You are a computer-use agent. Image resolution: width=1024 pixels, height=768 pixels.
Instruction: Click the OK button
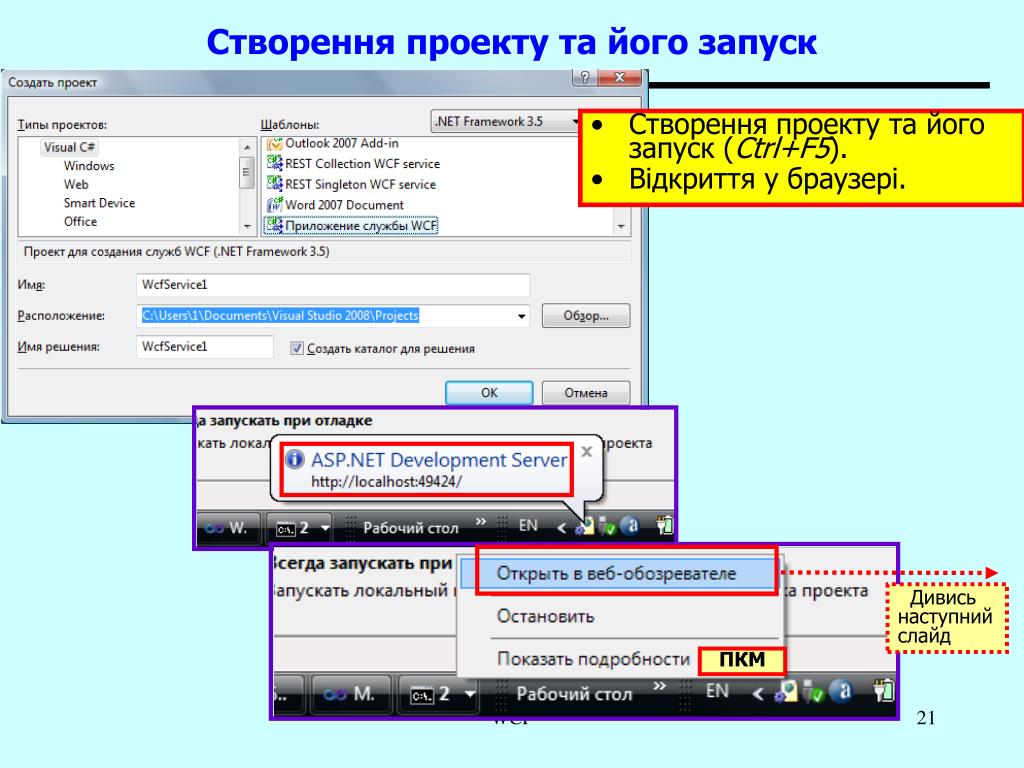pos(489,392)
